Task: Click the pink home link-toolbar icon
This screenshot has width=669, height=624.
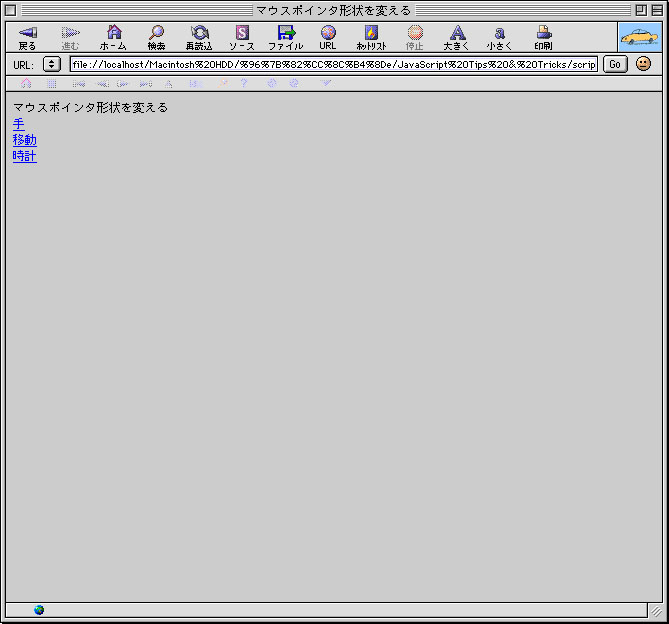Action: (26, 83)
